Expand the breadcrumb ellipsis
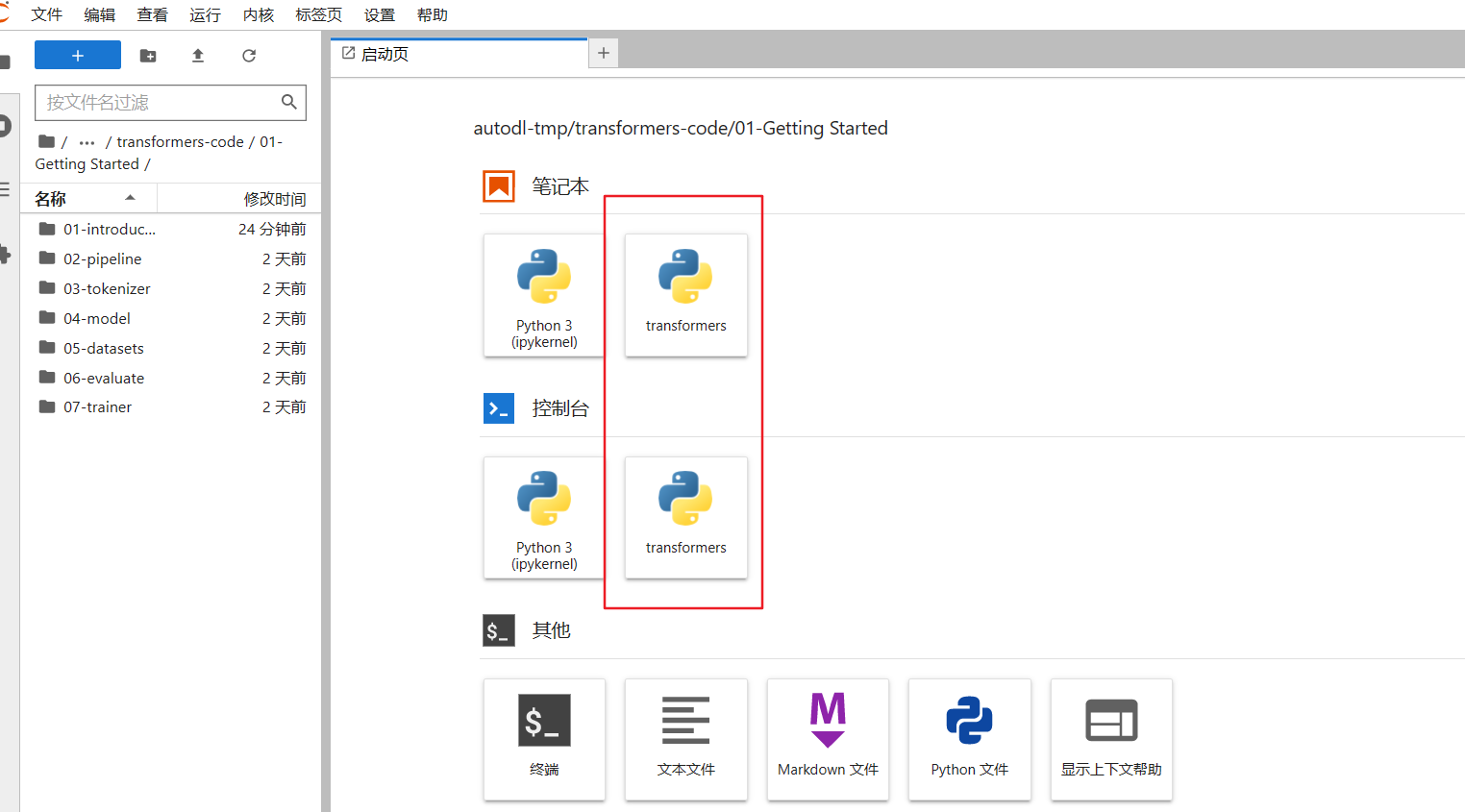This screenshot has height=812, width=1465. pos(87,142)
